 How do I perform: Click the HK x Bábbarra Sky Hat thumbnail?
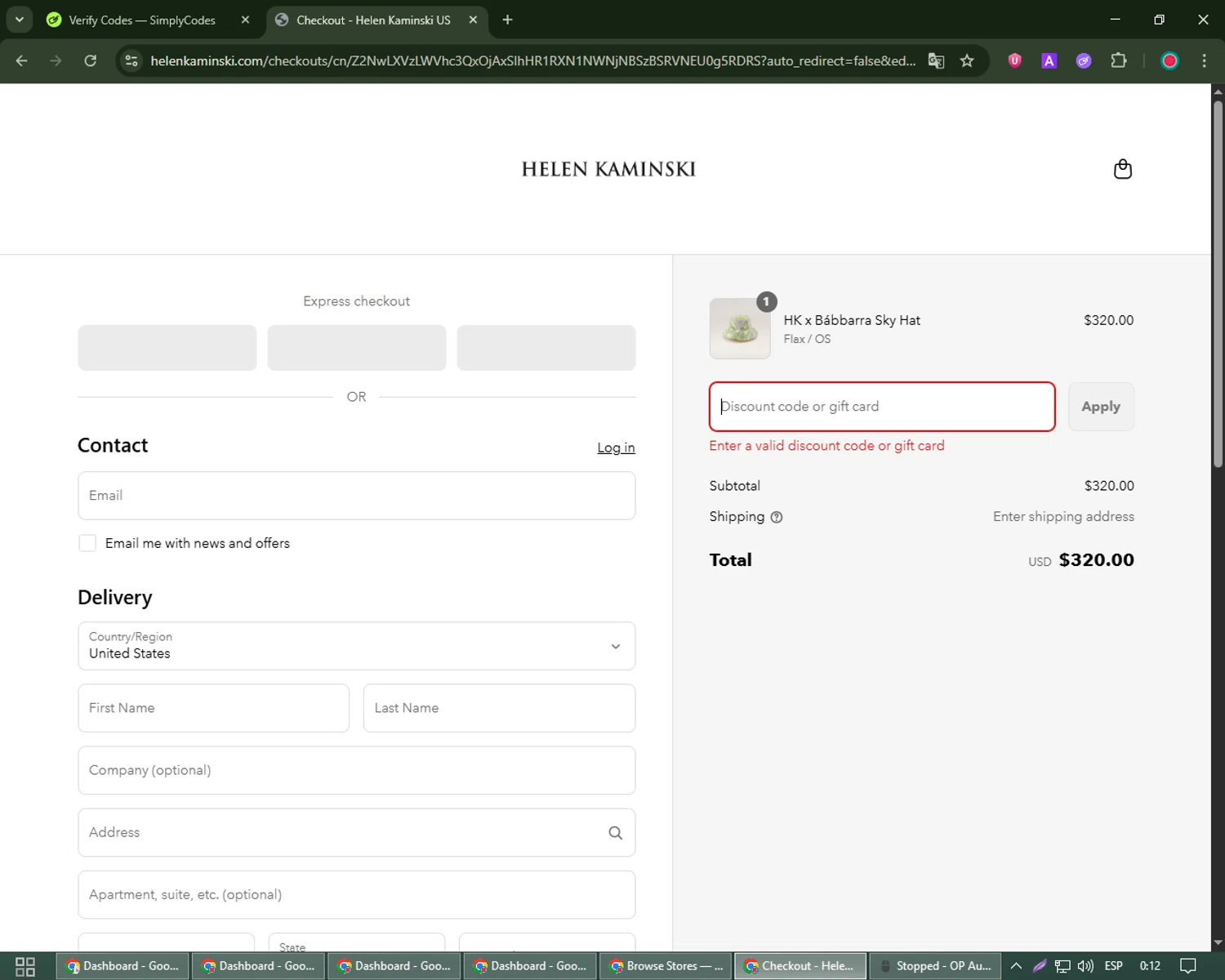[x=740, y=328]
